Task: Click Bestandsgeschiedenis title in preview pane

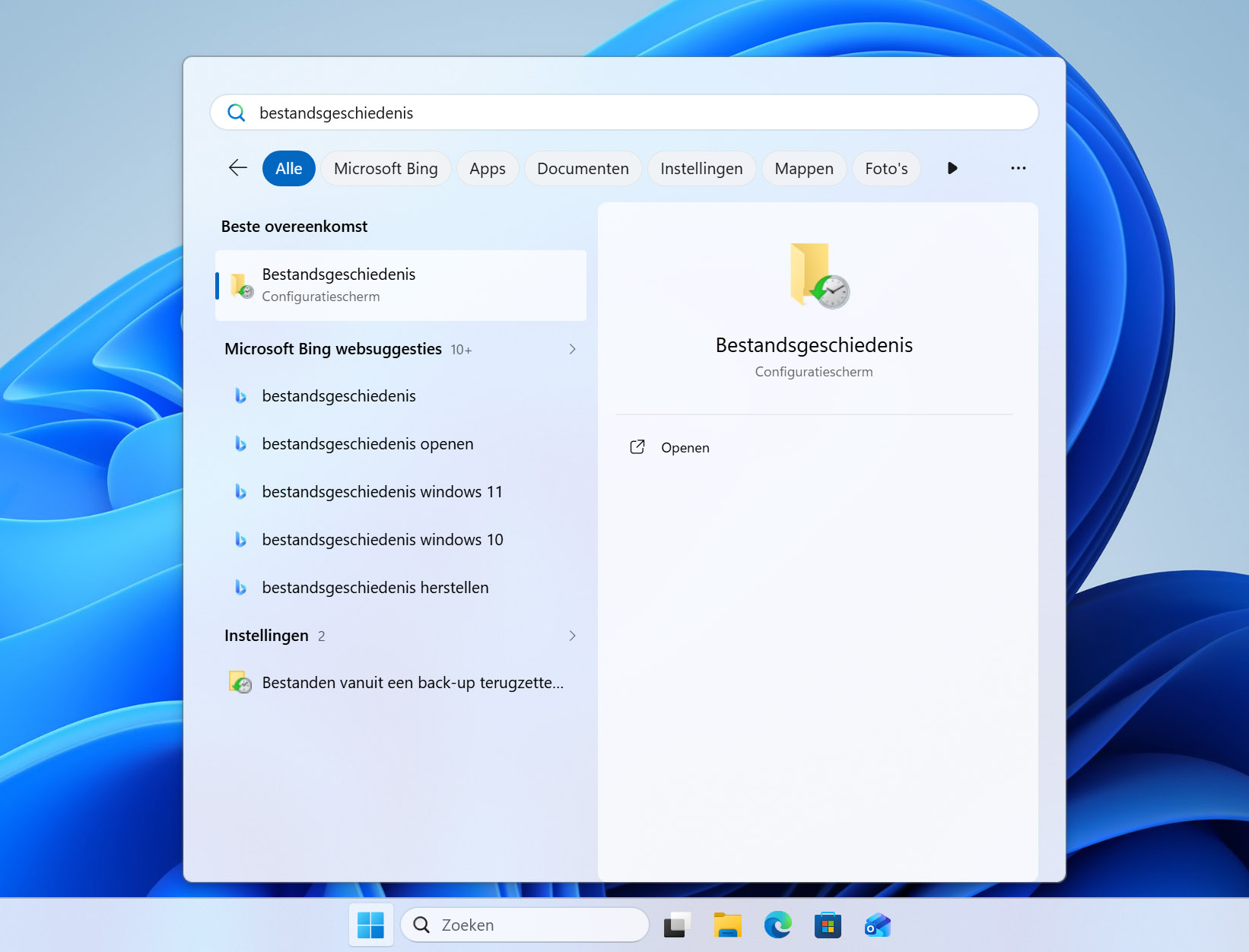Action: [814, 345]
